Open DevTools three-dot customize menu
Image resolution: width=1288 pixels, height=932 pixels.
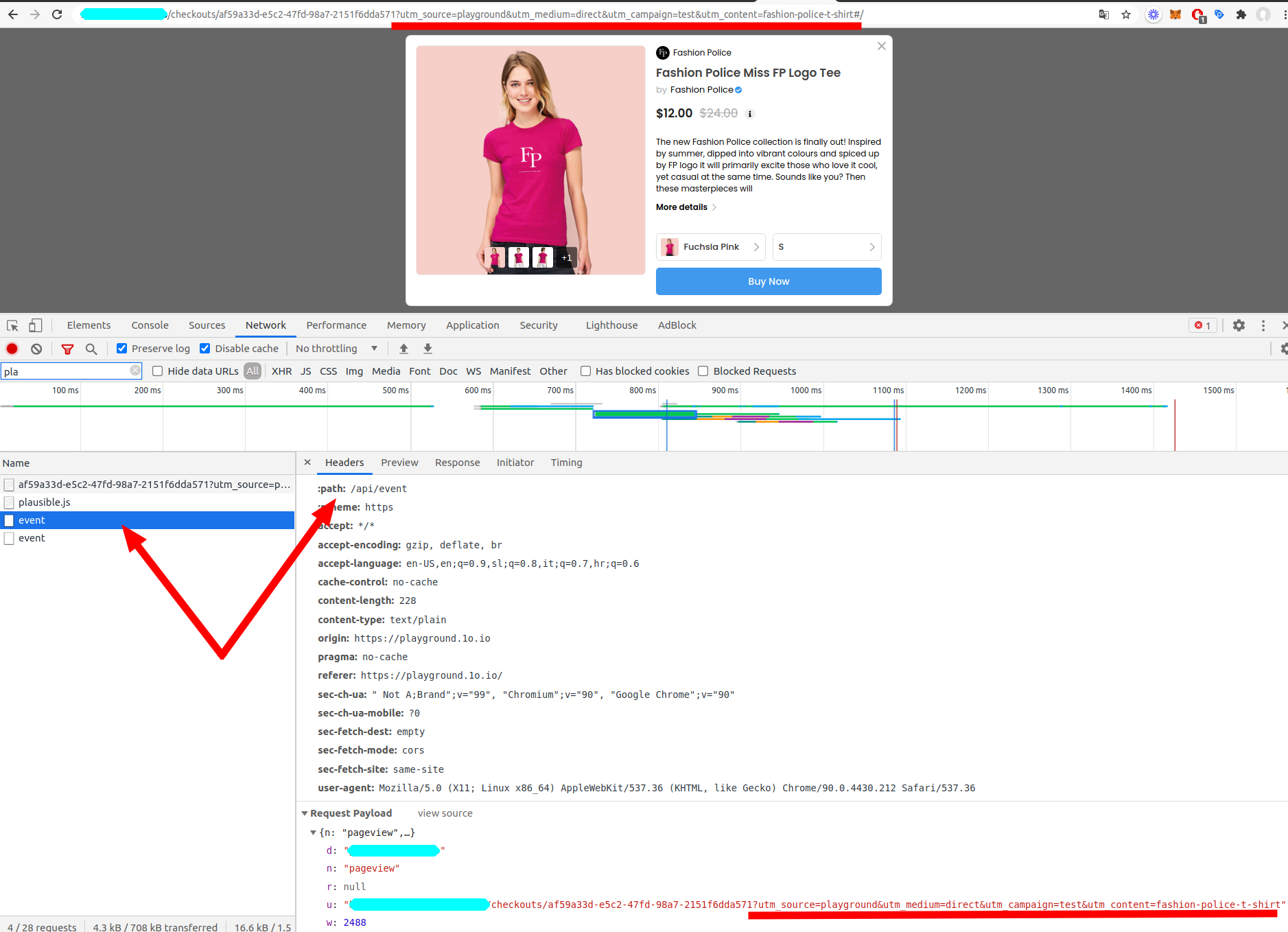tap(1263, 325)
